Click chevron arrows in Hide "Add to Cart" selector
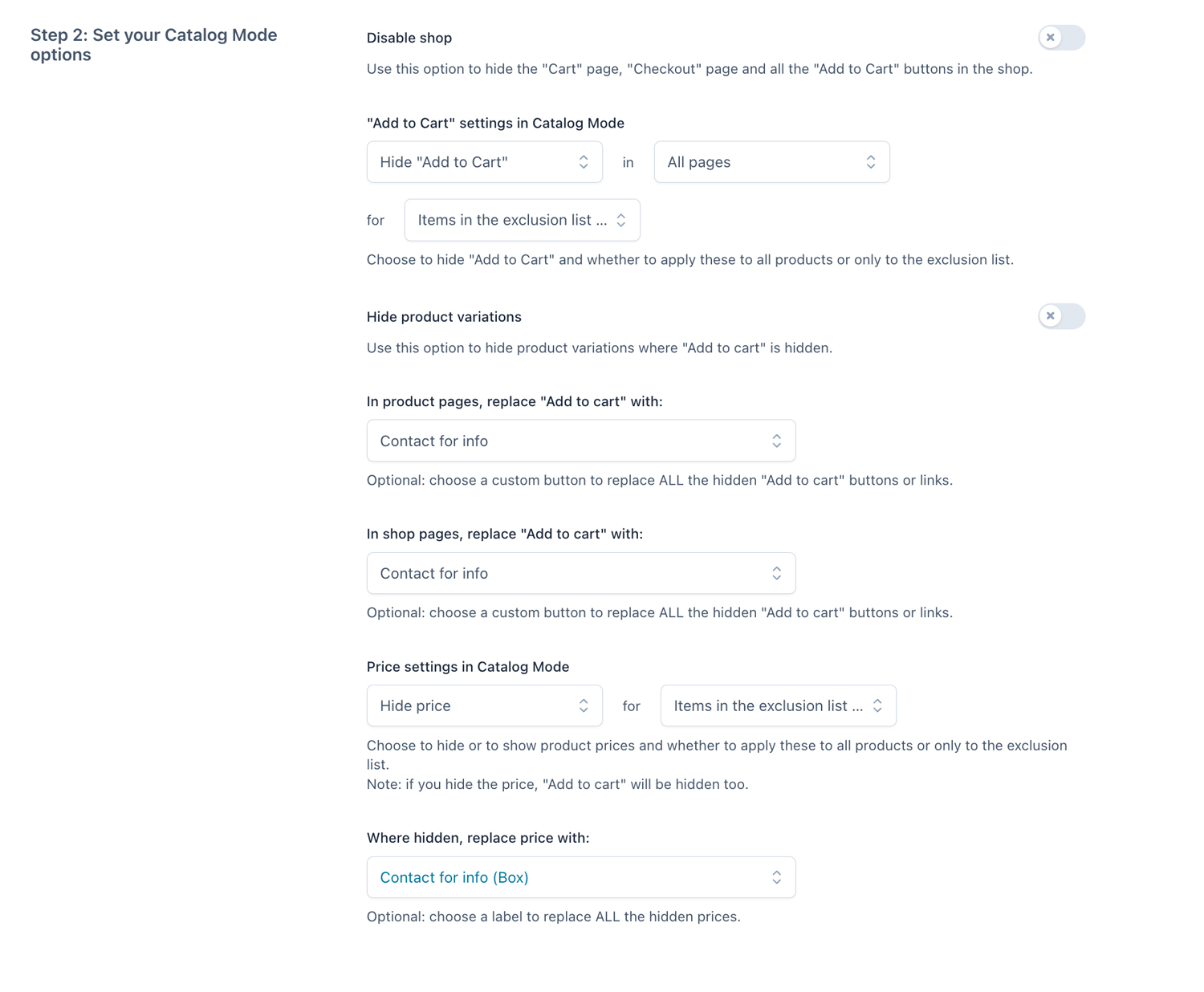Viewport: 1204px width, 992px height. (x=584, y=162)
